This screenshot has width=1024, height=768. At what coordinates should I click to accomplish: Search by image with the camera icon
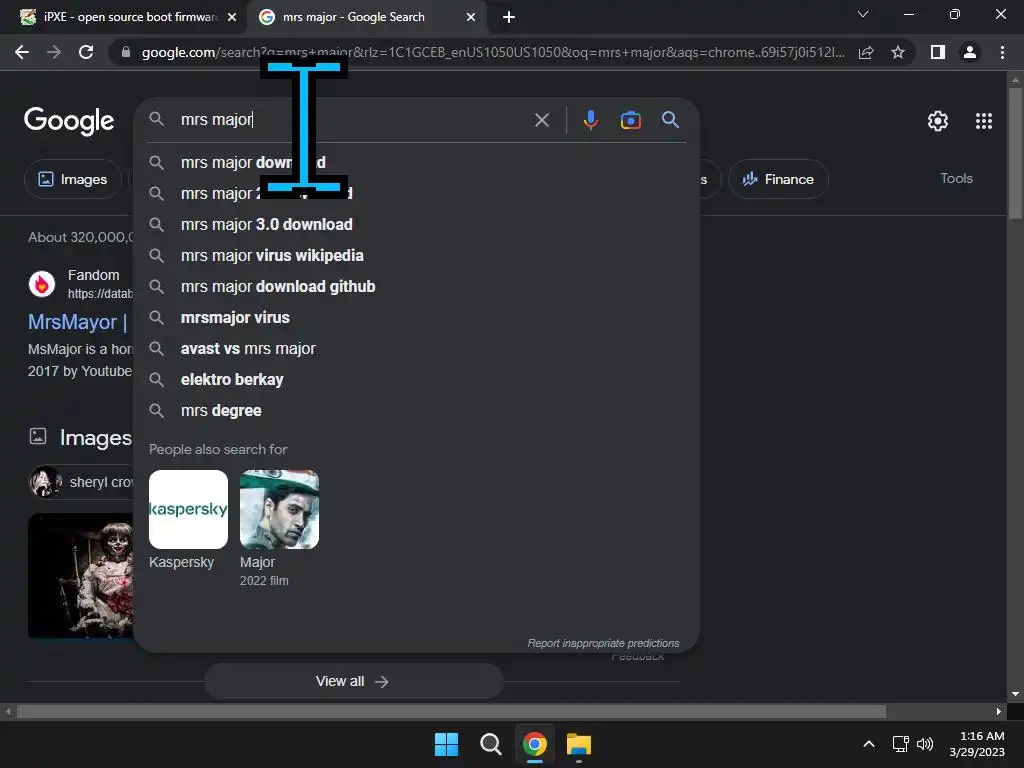(x=630, y=120)
